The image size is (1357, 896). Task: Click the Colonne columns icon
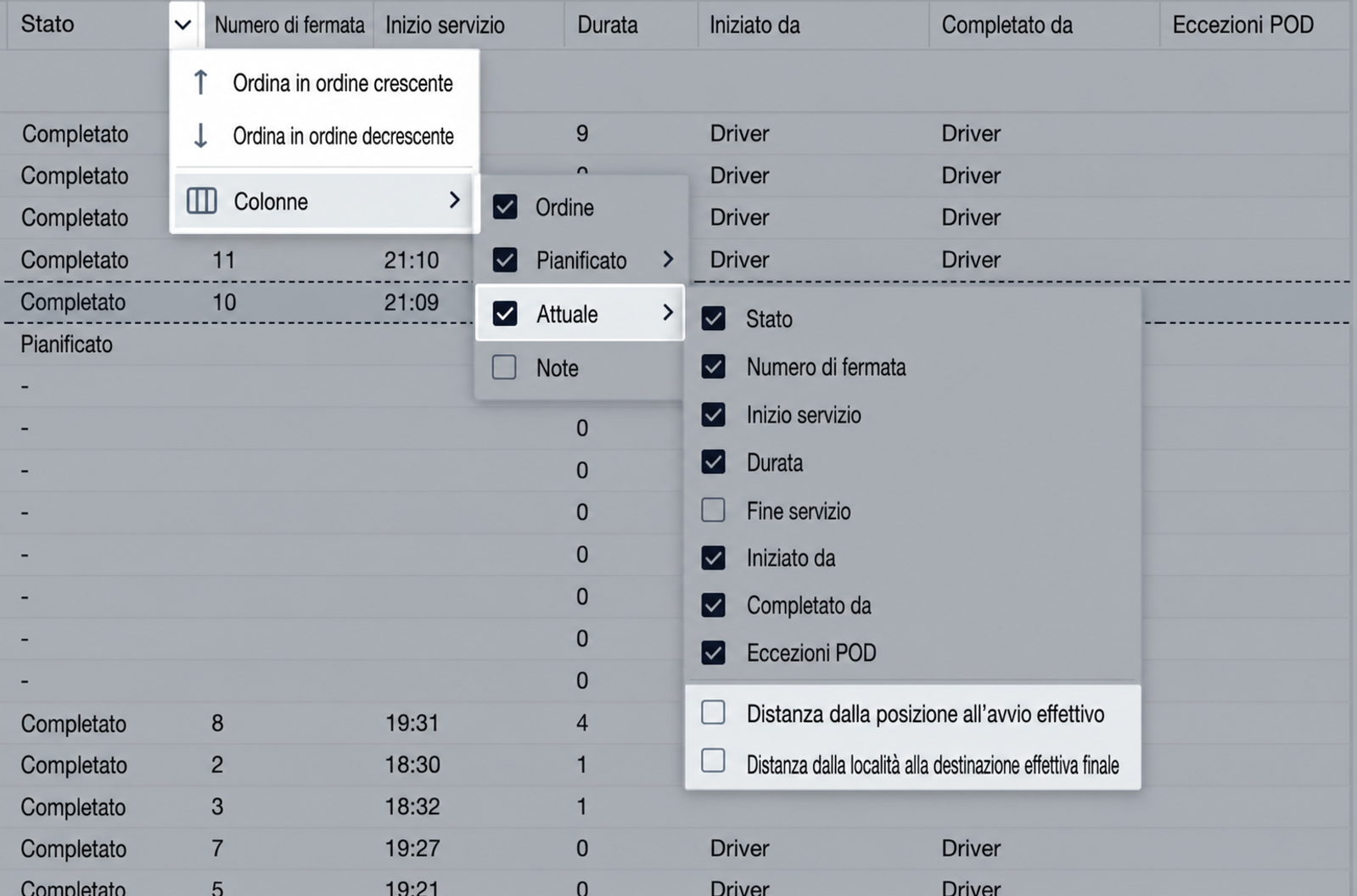coord(201,201)
